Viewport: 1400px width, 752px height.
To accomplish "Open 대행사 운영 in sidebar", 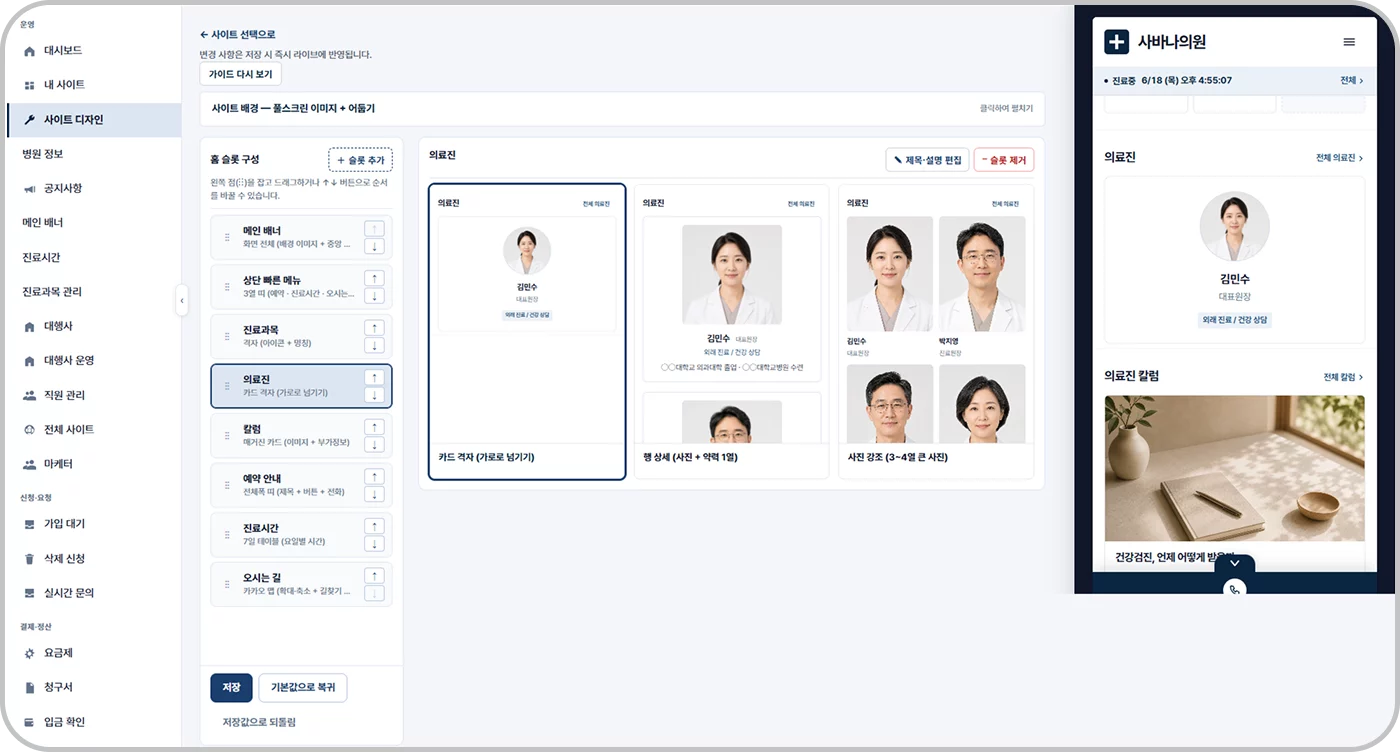I will pos(93,360).
